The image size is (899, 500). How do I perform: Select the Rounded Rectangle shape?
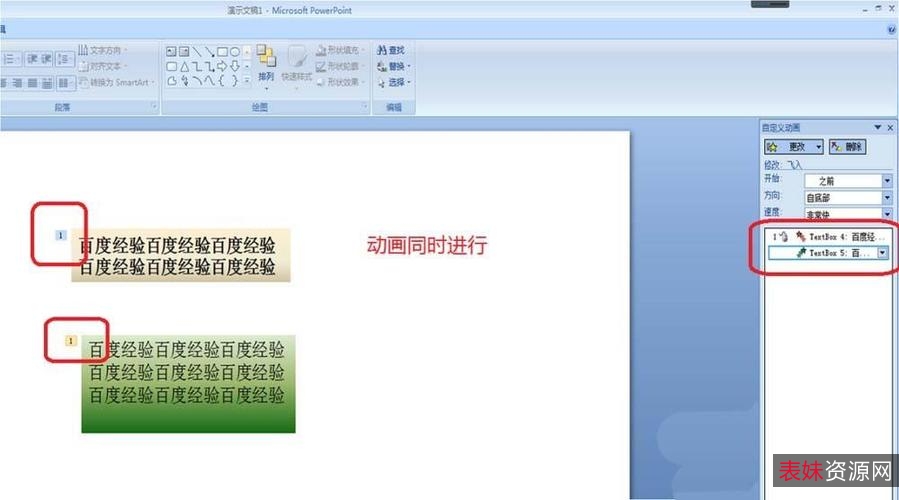171,67
